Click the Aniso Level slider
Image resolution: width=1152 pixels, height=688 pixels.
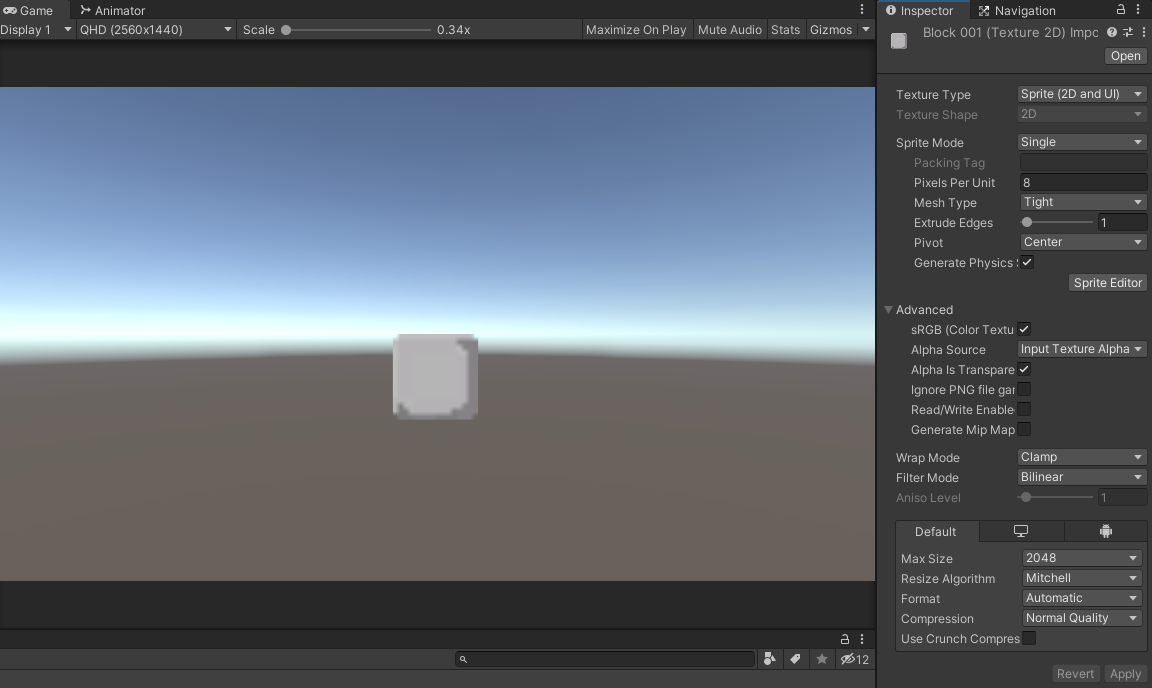point(1055,498)
